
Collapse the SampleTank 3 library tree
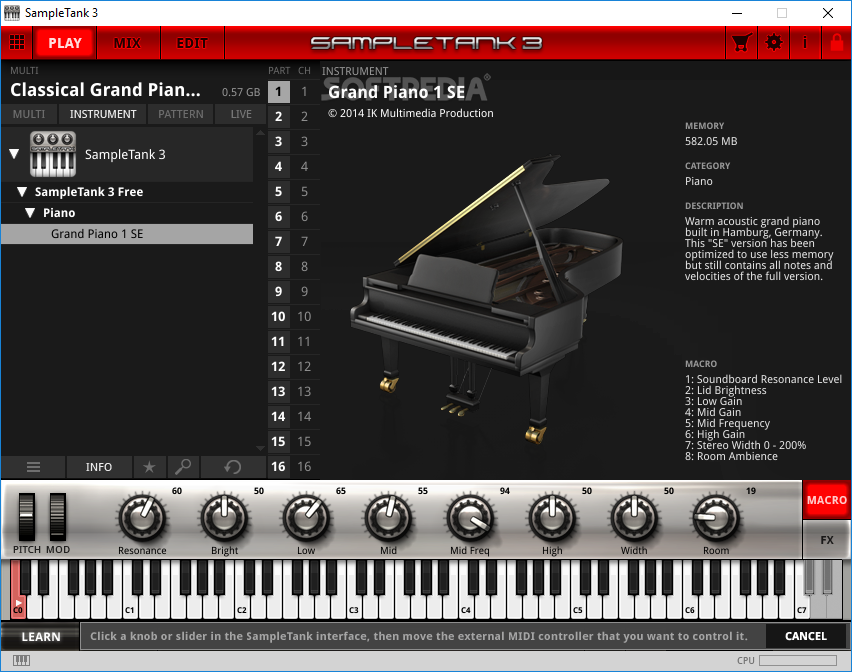pos(15,154)
